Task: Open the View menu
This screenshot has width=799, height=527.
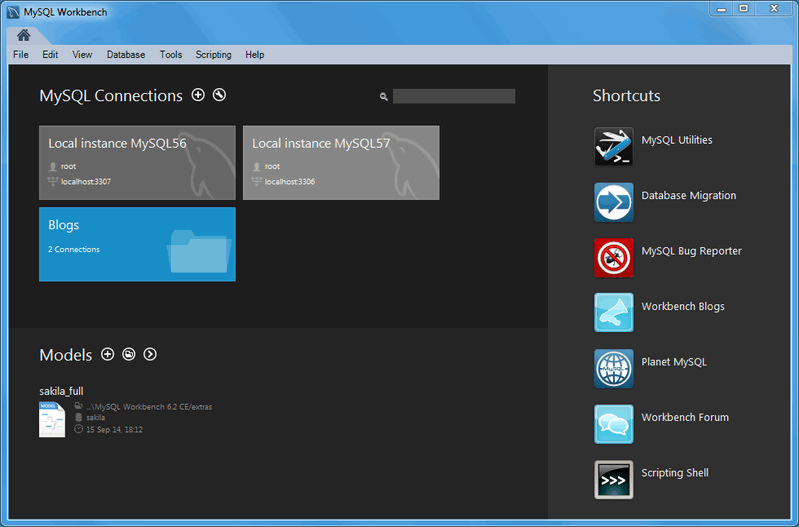Action: [82, 55]
